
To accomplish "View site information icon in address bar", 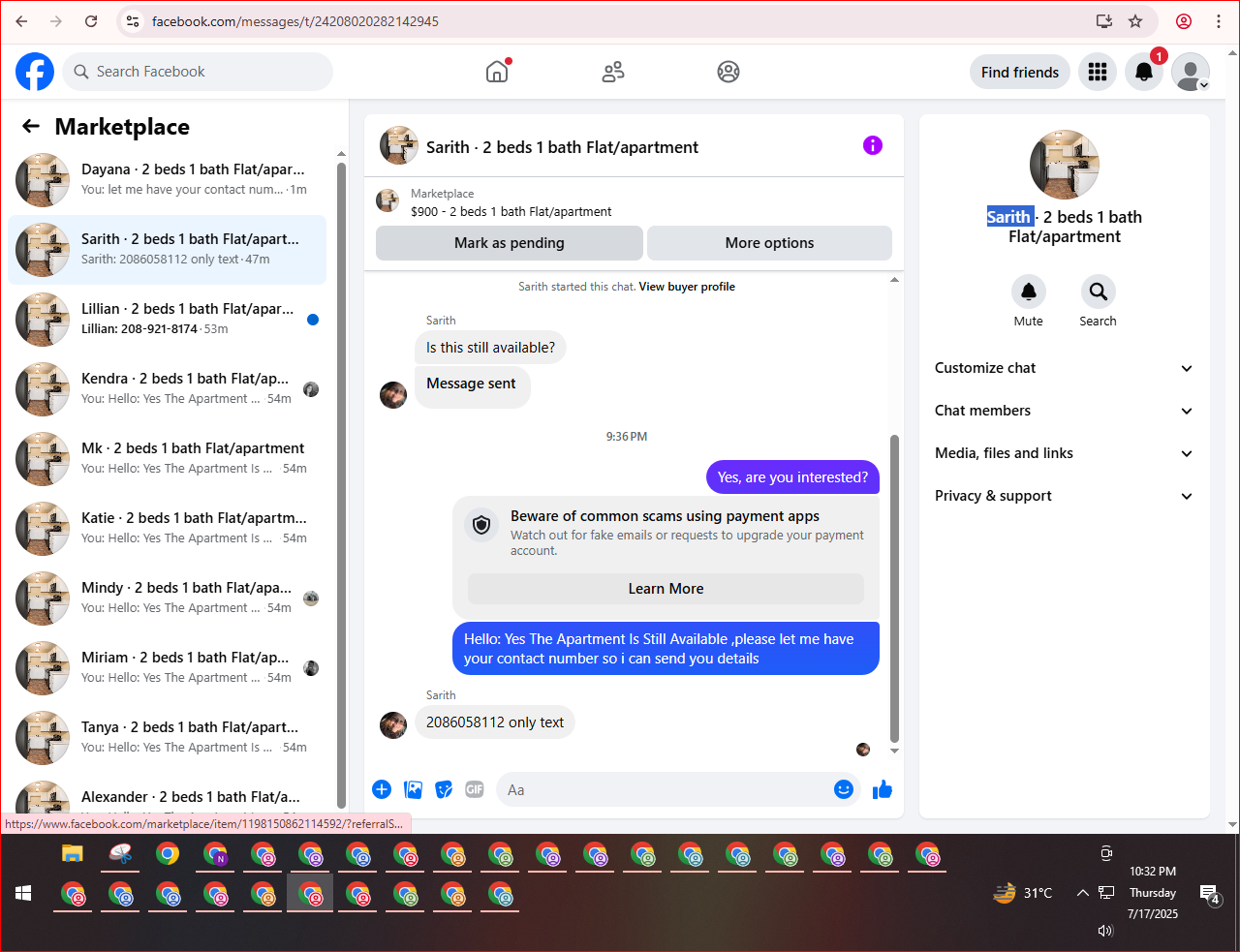I will point(133,21).
